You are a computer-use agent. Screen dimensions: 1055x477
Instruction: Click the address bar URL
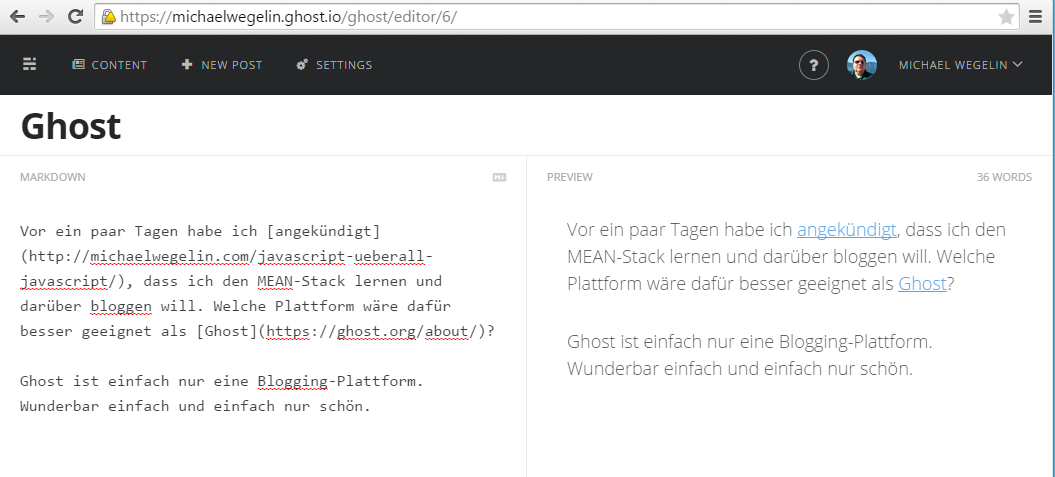pyautogui.click(x=288, y=17)
